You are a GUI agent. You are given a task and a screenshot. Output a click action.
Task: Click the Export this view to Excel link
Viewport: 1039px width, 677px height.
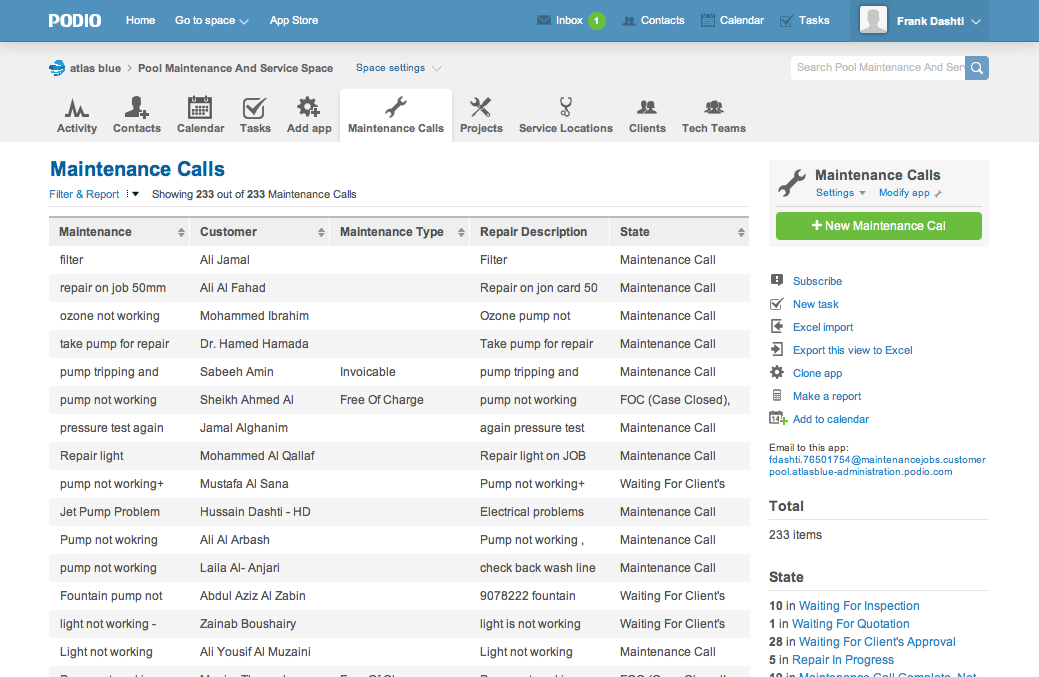pos(852,350)
